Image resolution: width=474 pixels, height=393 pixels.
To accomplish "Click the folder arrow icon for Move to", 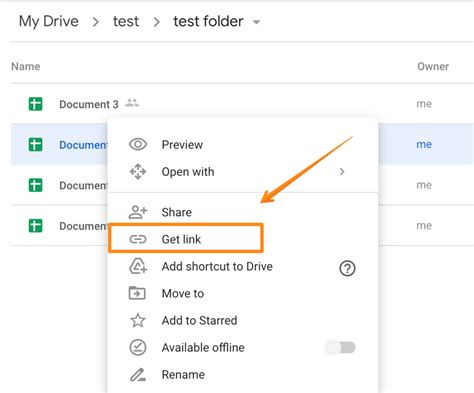I will click(137, 293).
